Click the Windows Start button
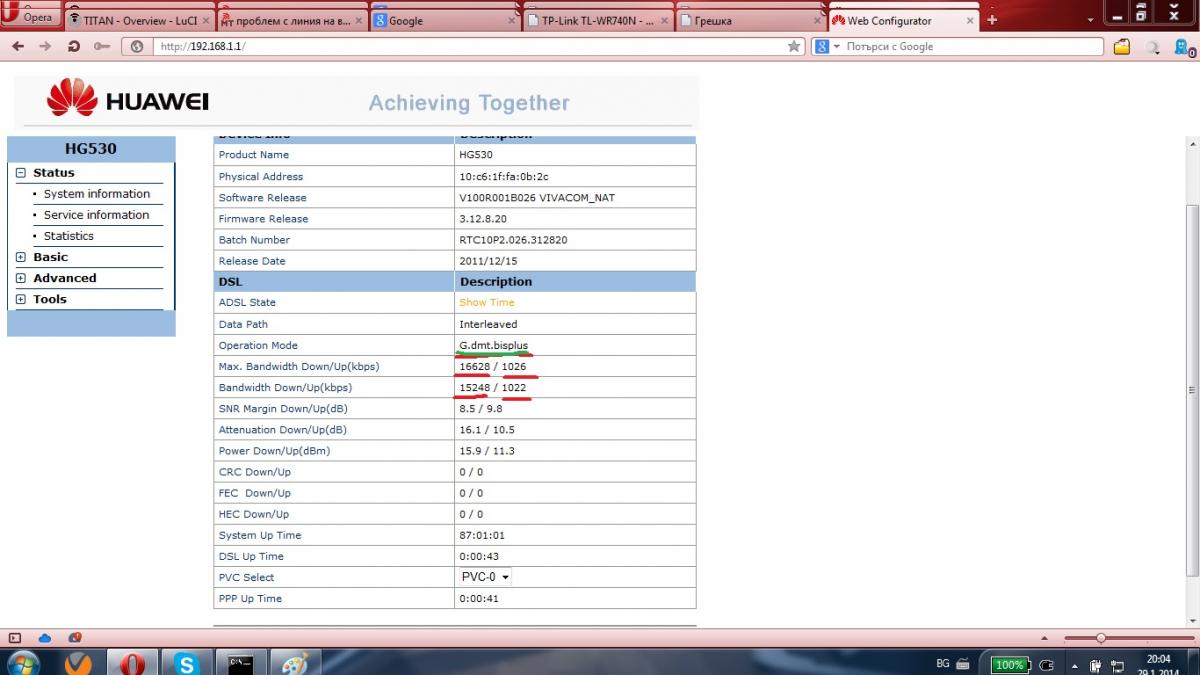1200x675 pixels. [x=23, y=663]
